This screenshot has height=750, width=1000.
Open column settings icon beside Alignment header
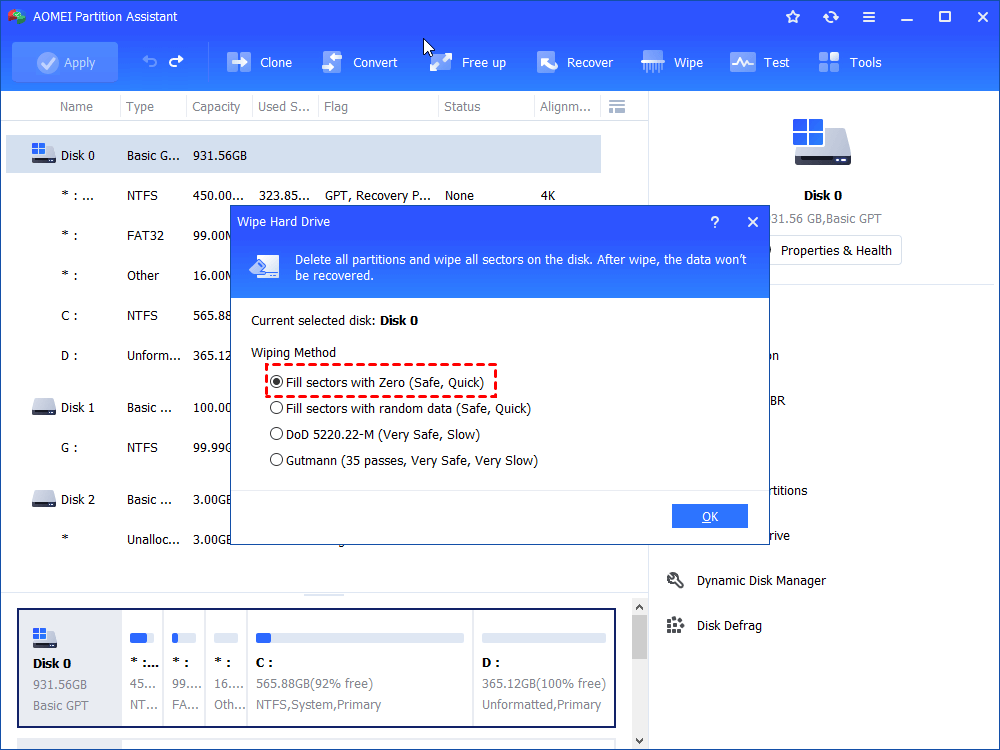click(617, 107)
